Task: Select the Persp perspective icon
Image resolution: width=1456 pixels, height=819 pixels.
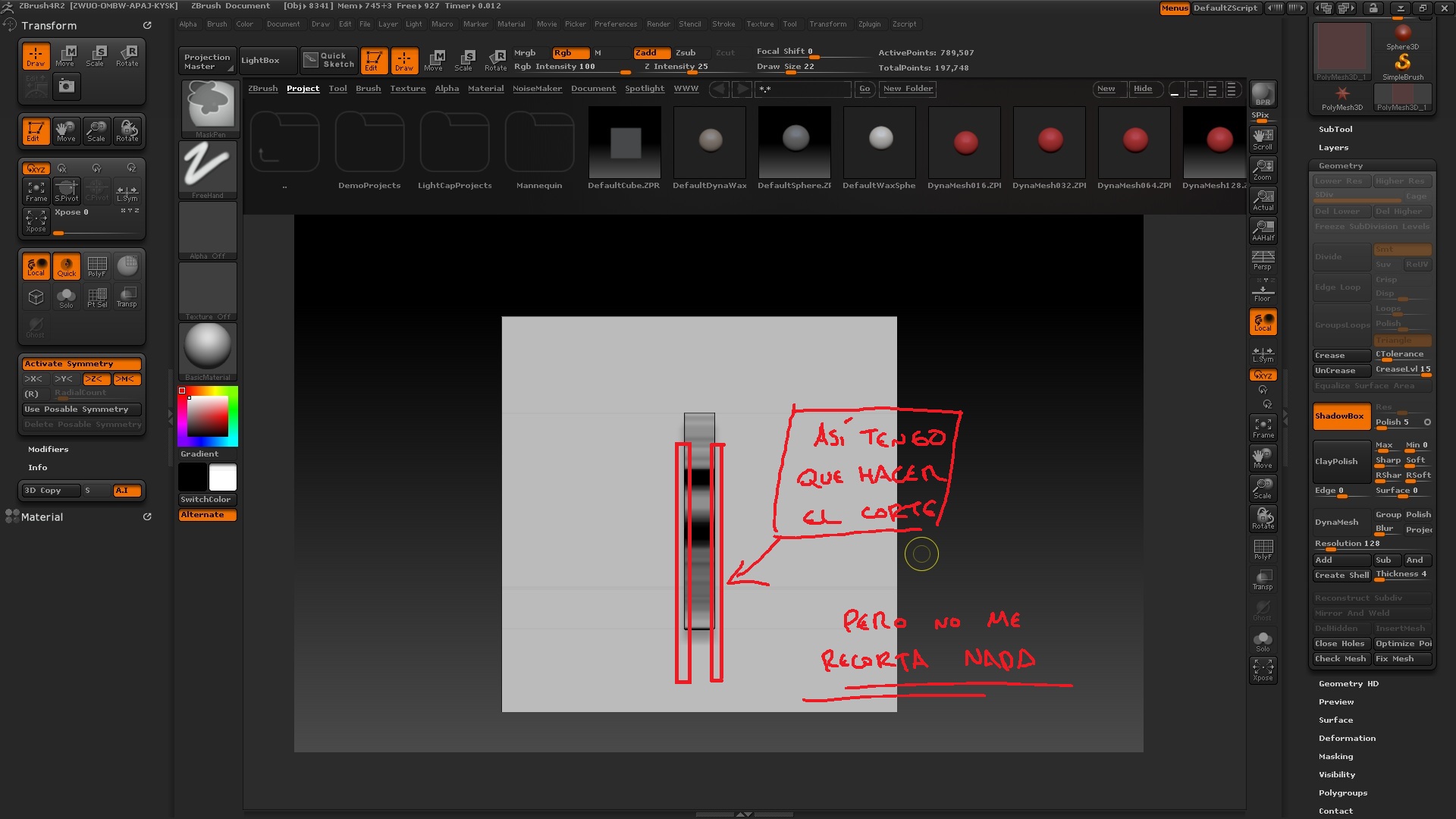Action: tap(1263, 260)
